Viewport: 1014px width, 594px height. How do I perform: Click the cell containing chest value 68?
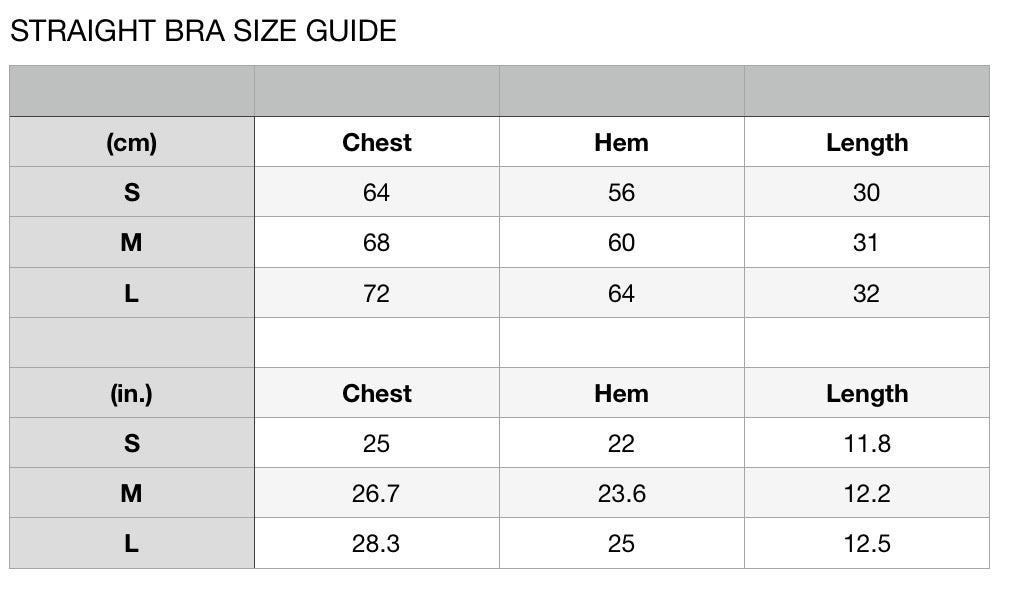click(376, 242)
